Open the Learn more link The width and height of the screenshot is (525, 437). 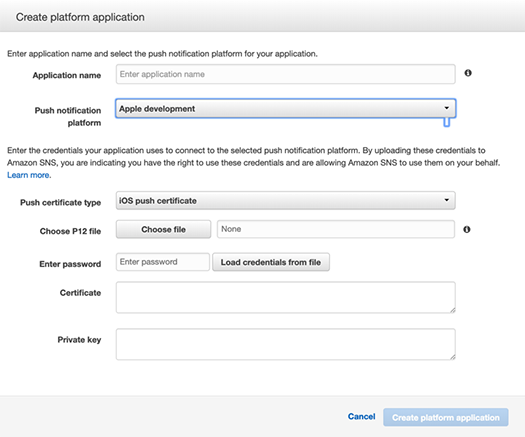[x=29, y=175]
